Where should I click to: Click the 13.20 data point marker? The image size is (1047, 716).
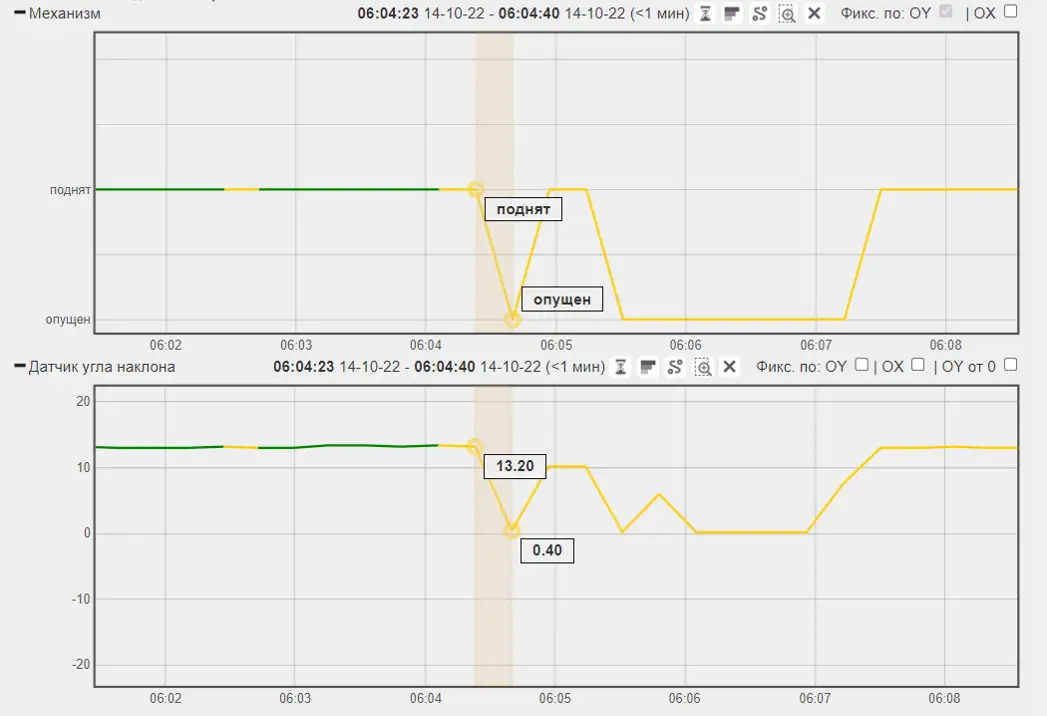click(475, 447)
